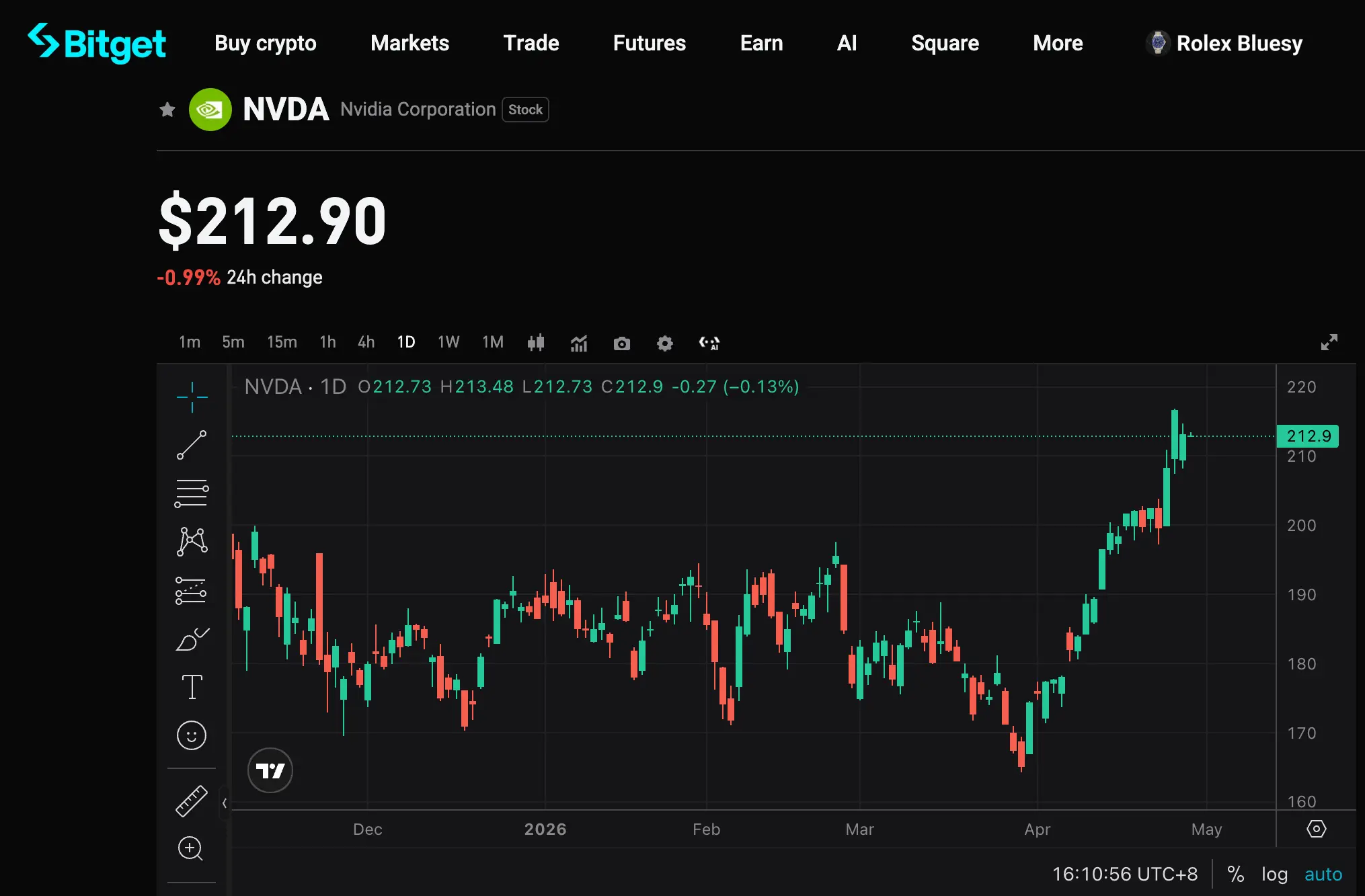Open the candlestick chart type dropdown
The image size is (1365, 896).
click(x=536, y=343)
